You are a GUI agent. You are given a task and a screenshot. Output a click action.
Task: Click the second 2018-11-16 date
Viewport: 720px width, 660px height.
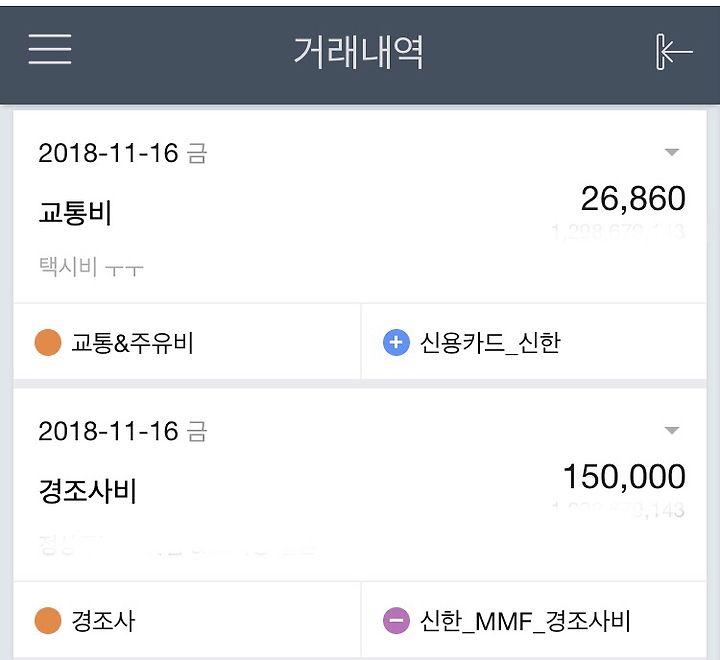point(108,431)
